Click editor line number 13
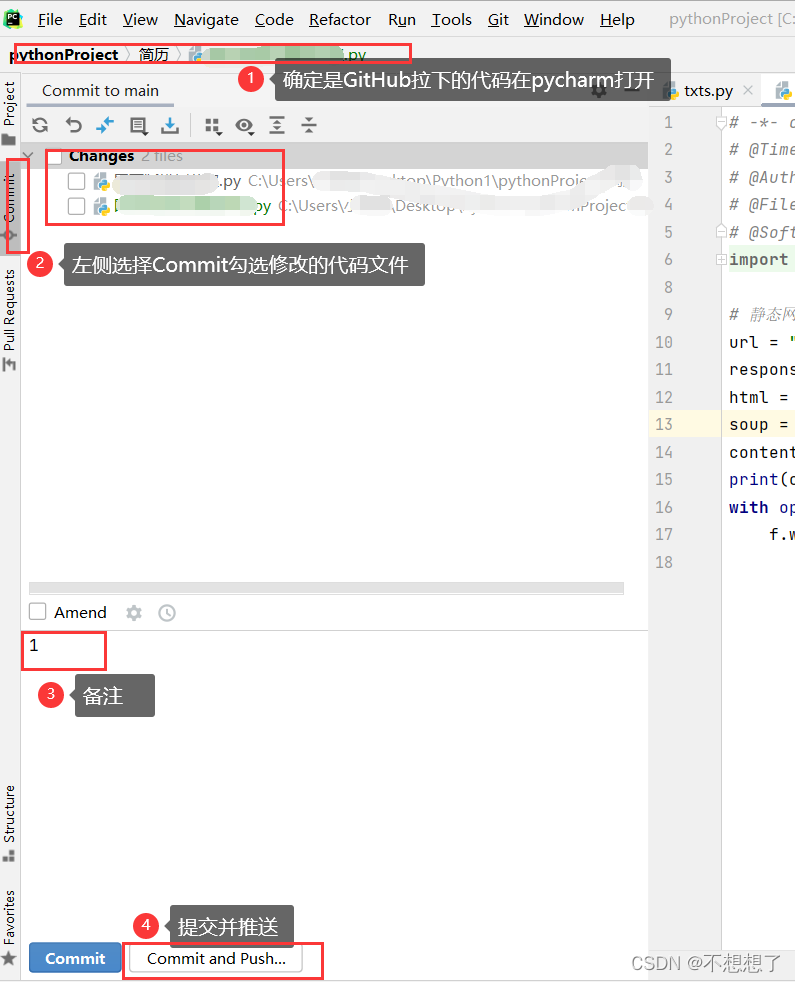The image size is (795, 982). (x=664, y=425)
